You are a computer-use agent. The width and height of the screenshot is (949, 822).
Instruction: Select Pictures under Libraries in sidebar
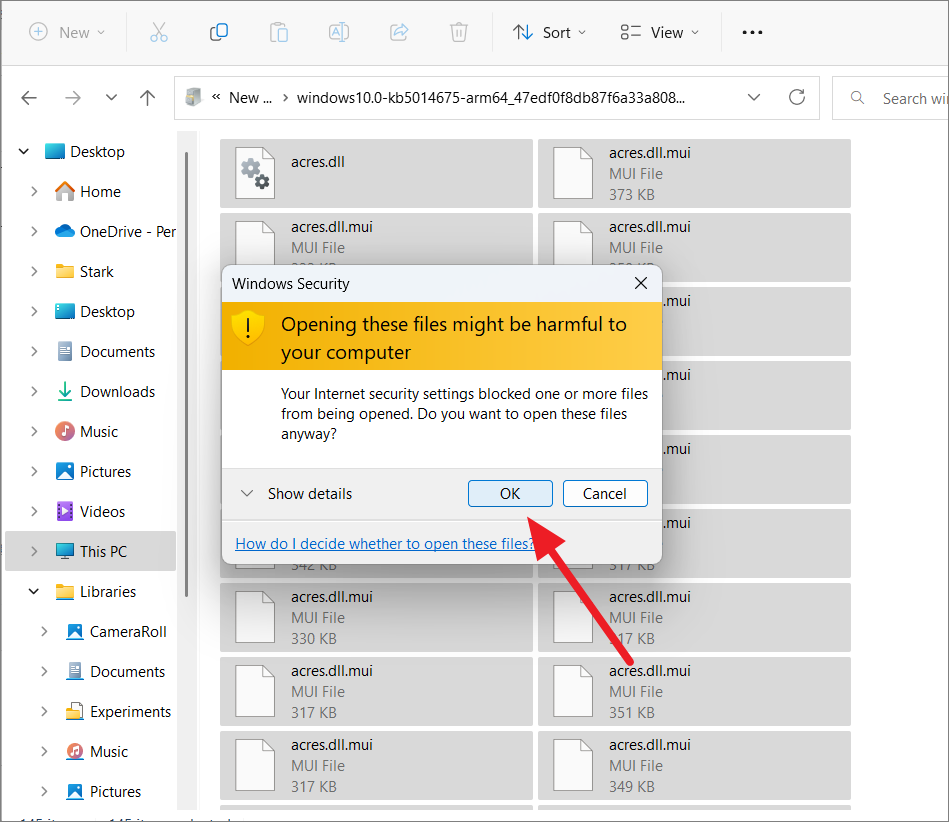pos(115,791)
